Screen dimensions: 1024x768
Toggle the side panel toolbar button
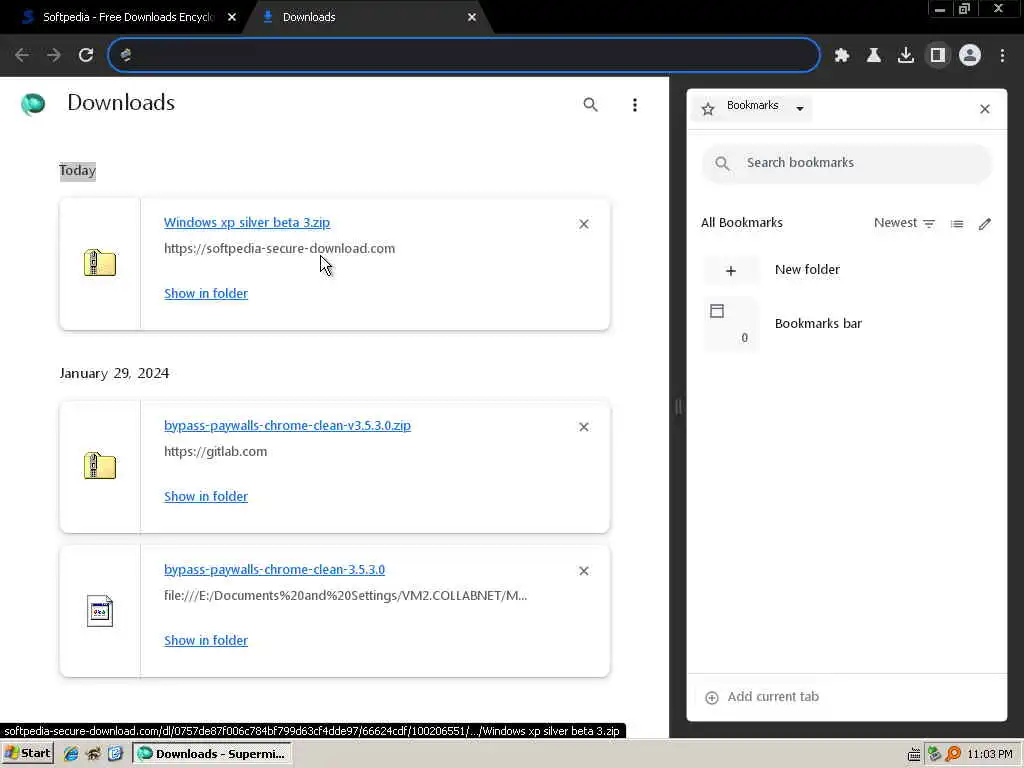pyautogui.click(x=938, y=56)
